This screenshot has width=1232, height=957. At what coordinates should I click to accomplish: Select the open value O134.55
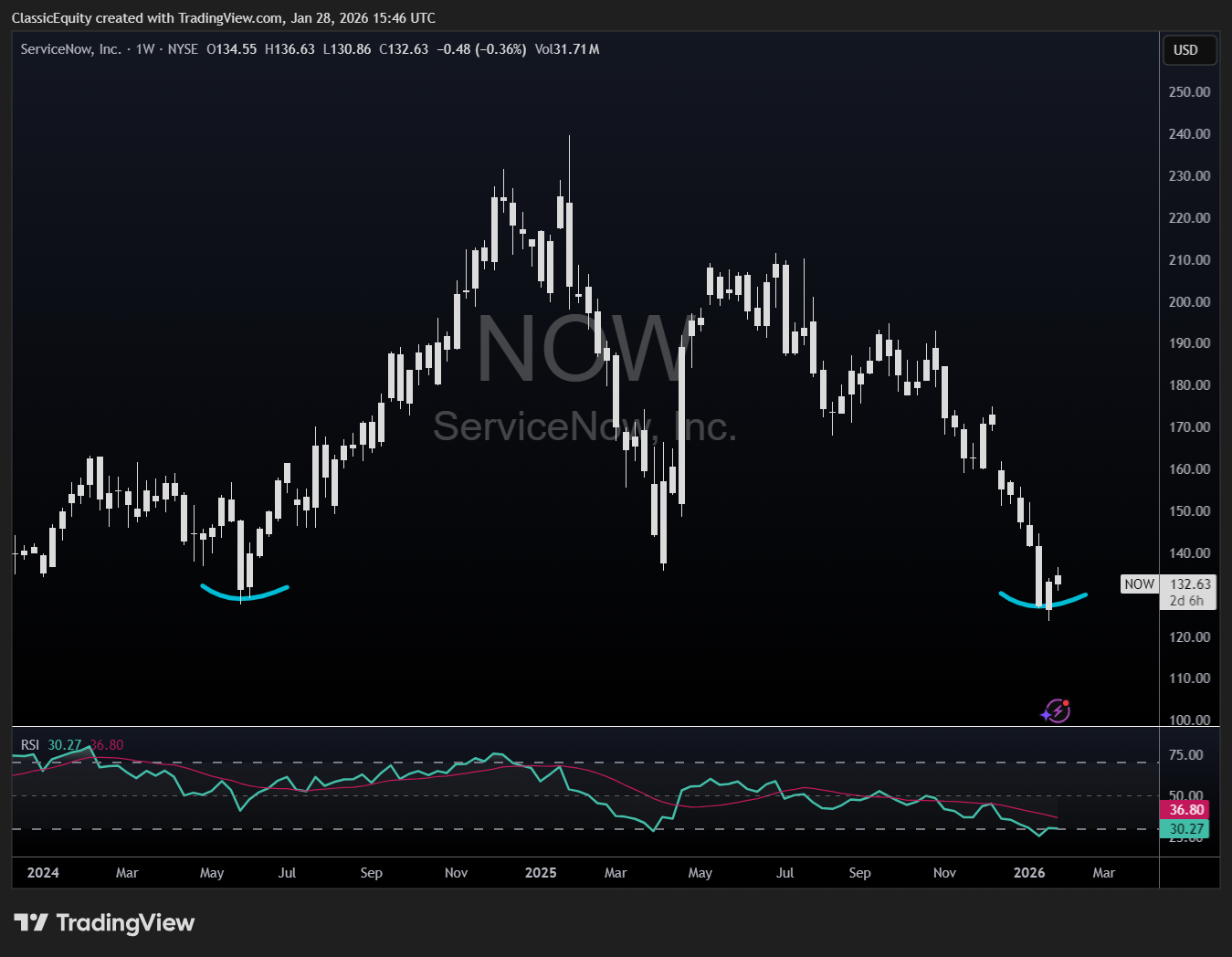pyautogui.click(x=232, y=49)
